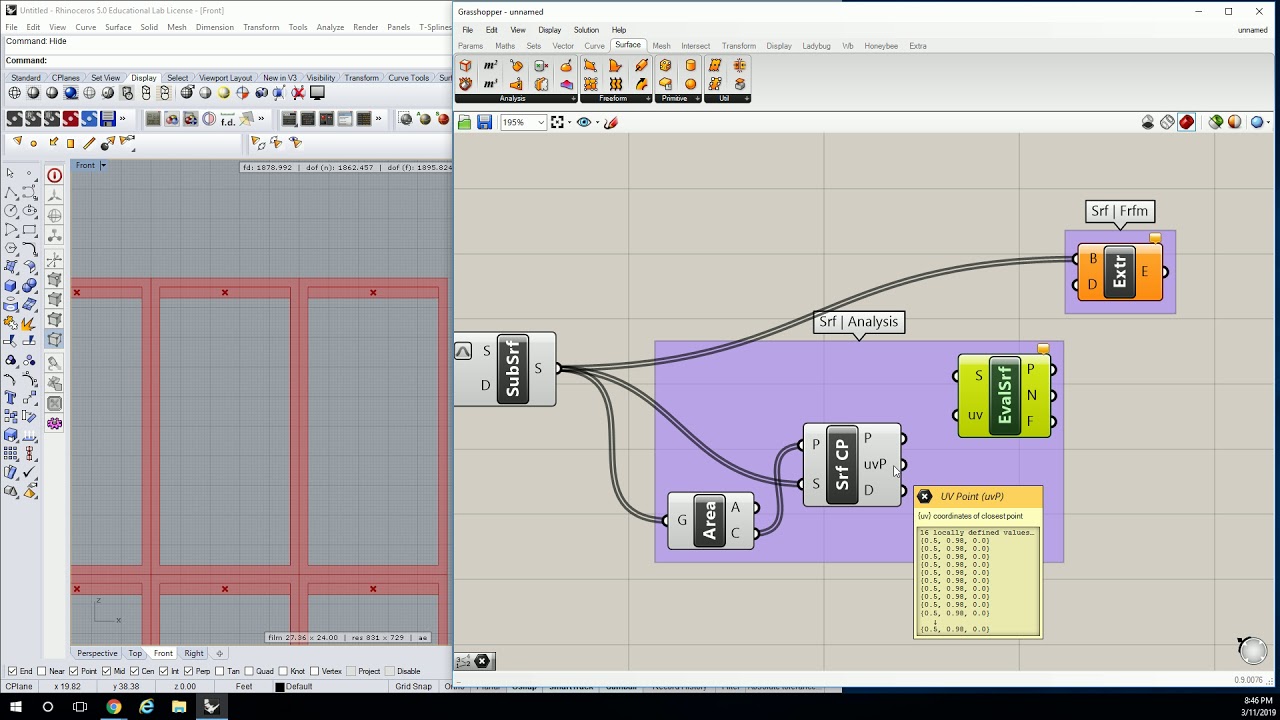1280x720 pixels.
Task: Click the Rhino save floppy disk toolbar icon
Action: tap(107, 118)
